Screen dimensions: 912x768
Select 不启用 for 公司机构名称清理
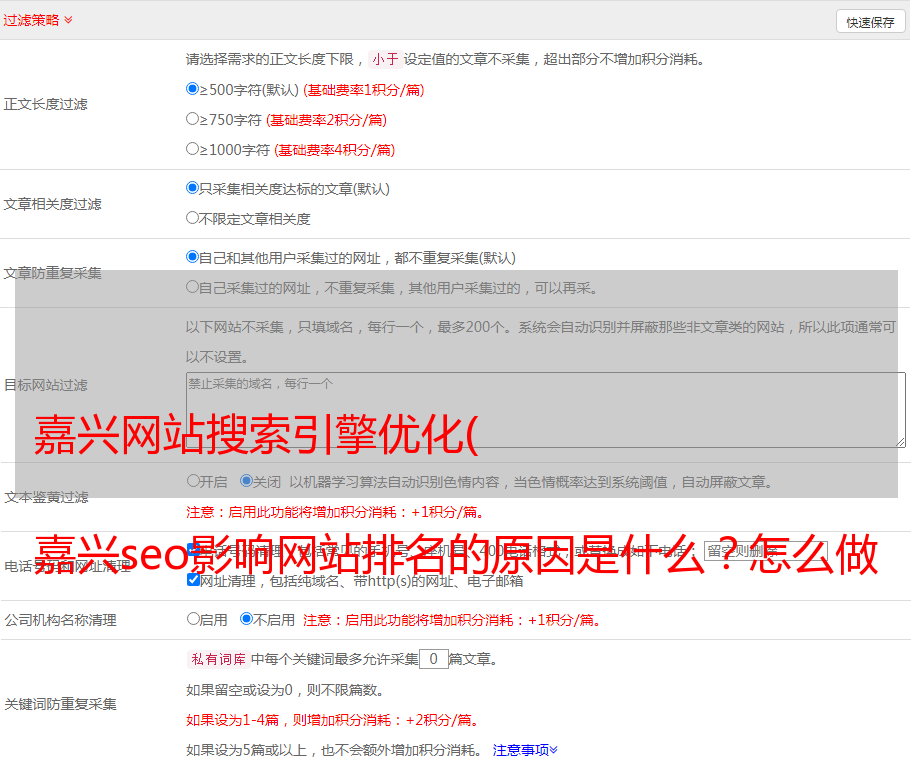click(247, 619)
